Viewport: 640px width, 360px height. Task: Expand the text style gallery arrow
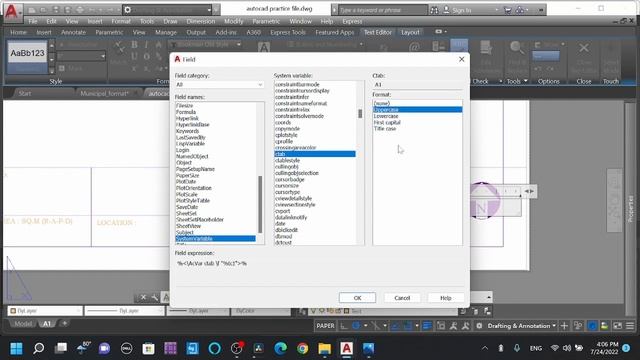click(52, 71)
